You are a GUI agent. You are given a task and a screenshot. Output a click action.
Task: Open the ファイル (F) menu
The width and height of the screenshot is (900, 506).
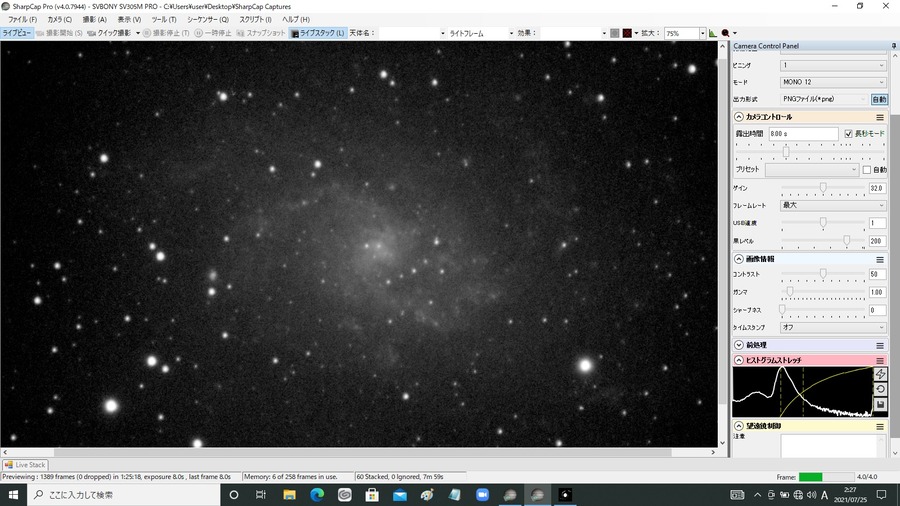coord(22,20)
